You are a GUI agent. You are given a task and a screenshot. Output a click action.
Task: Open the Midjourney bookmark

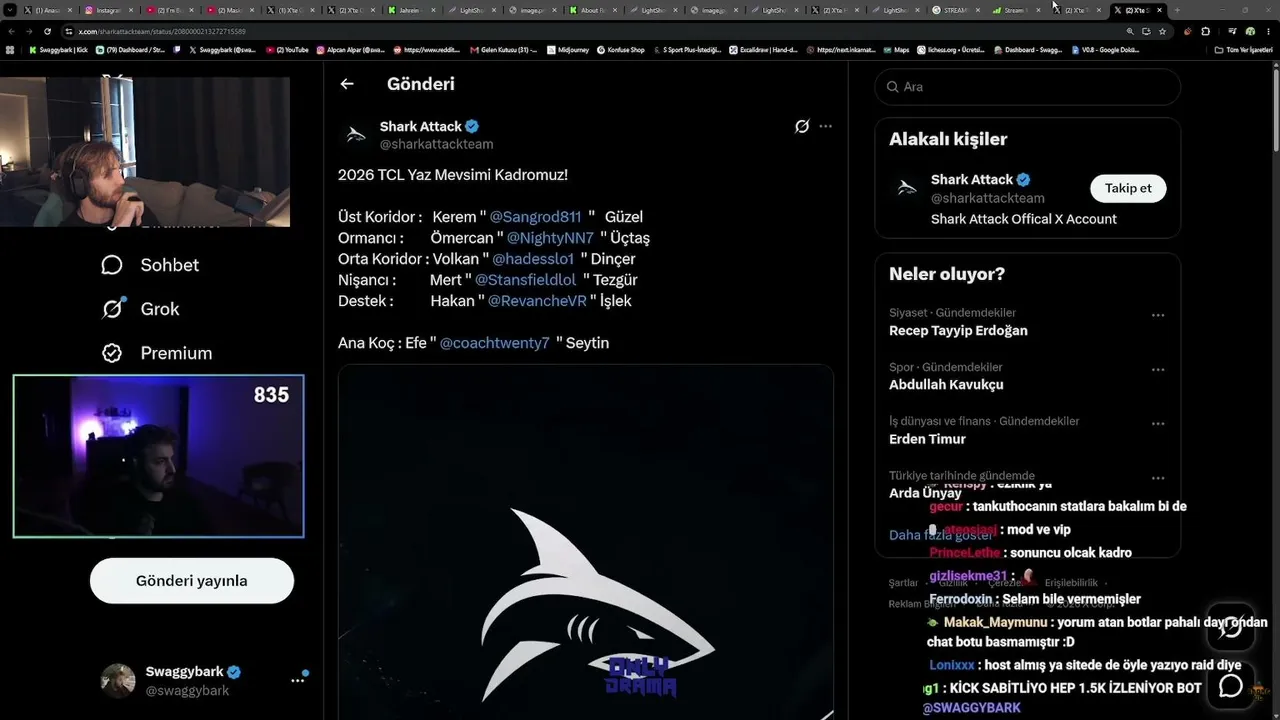point(569,49)
